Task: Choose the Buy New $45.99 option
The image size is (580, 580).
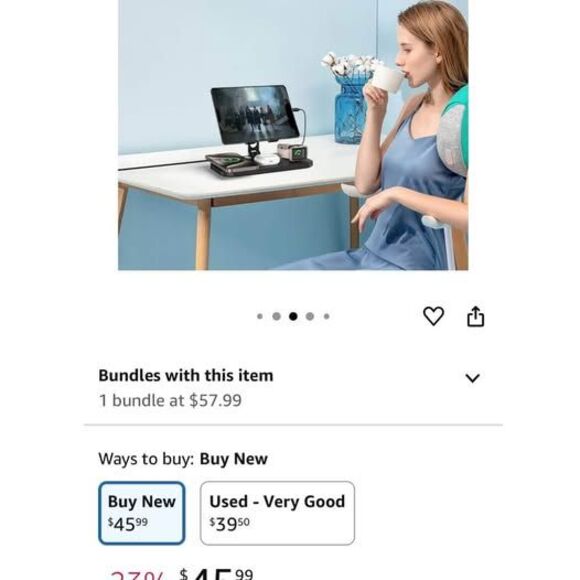Action: [142, 513]
